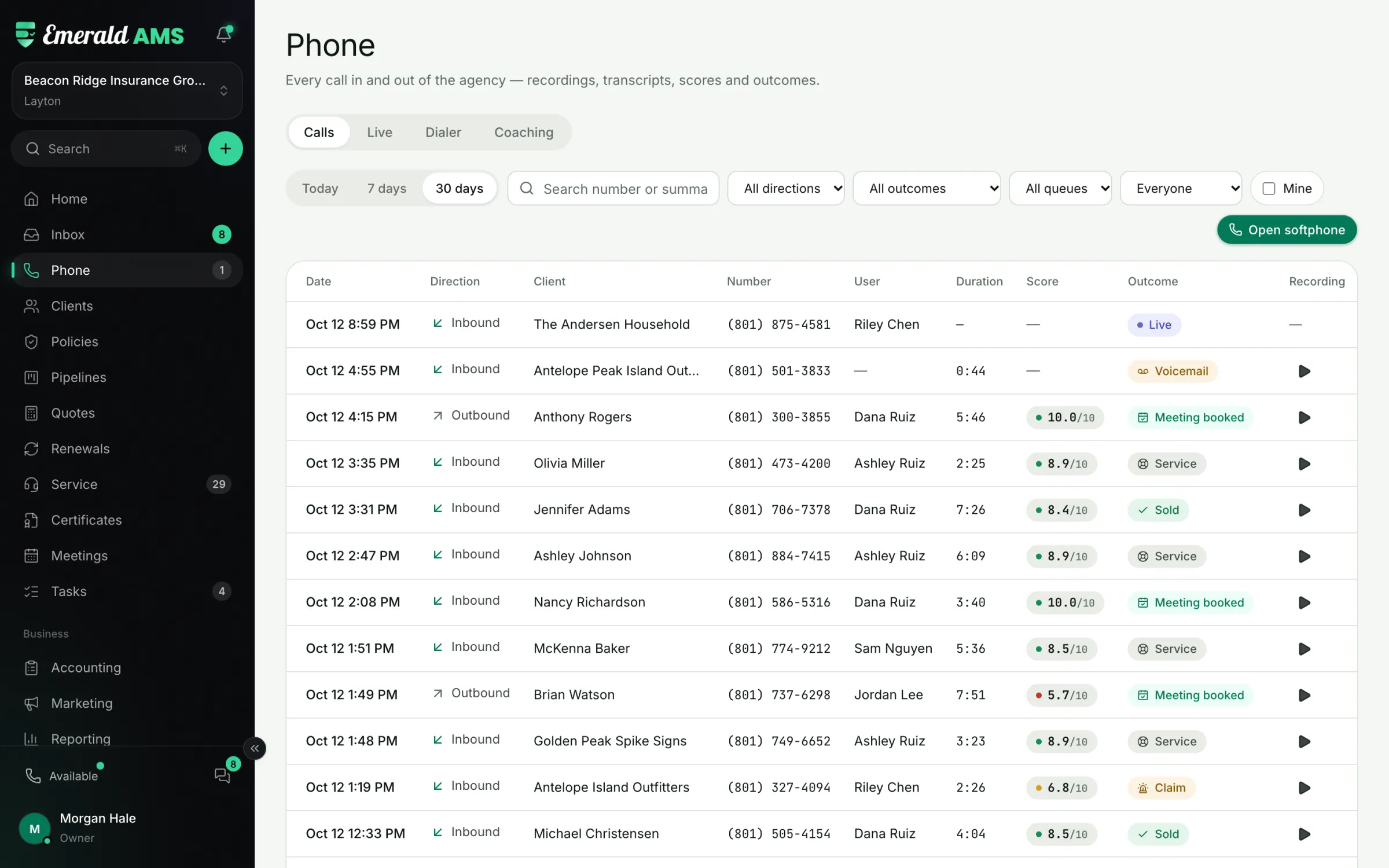Collapse the sidebar with double-chevron button
Screen dimensions: 1389x868
(255, 748)
